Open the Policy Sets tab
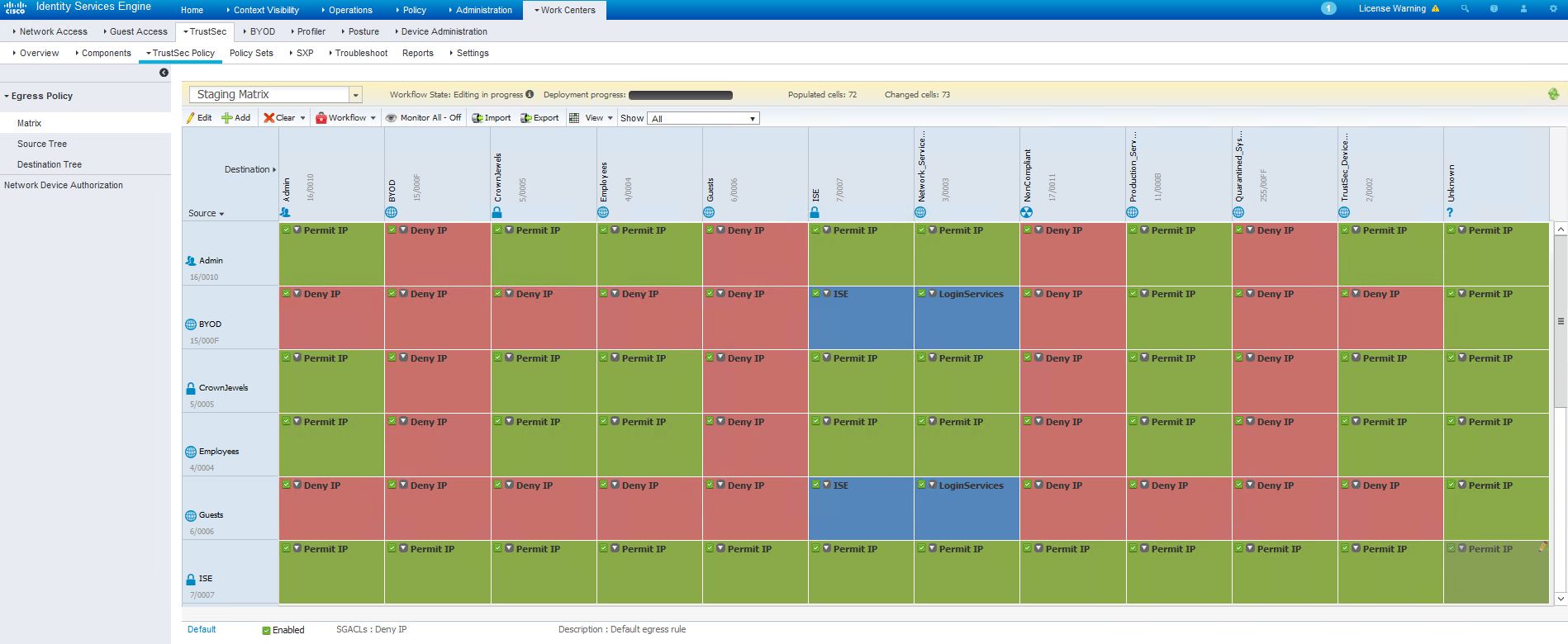This screenshot has height=644, width=1568. pyautogui.click(x=251, y=53)
